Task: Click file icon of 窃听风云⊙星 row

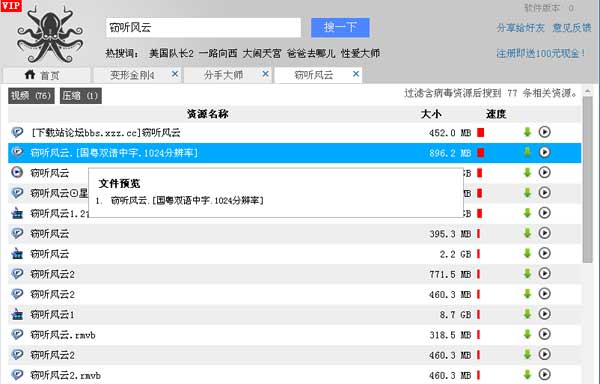Action: coord(17,193)
